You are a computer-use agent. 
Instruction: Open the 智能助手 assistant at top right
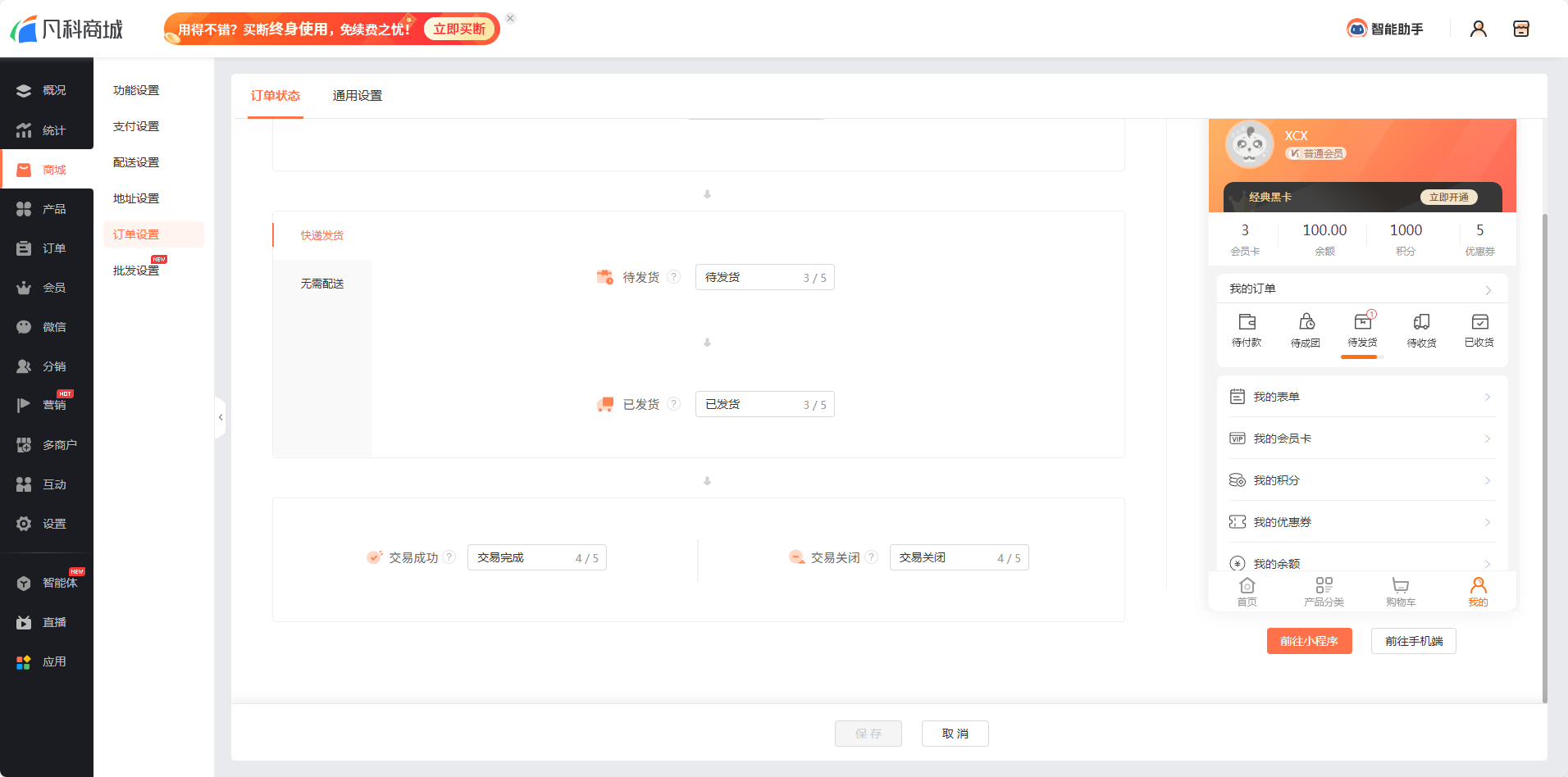[1386, 28]
